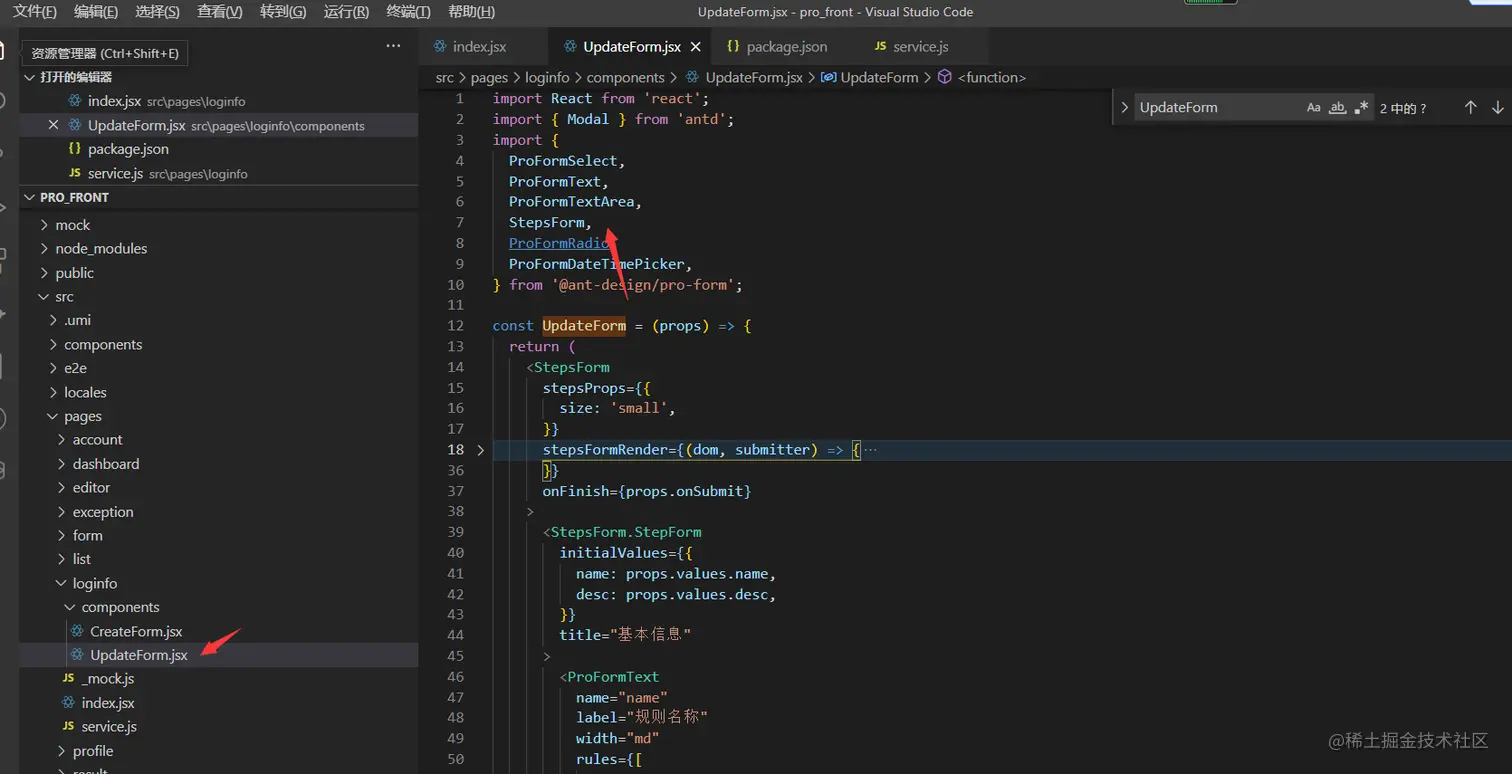Open the Terminal menu (终端)

(x=408, y=12)
